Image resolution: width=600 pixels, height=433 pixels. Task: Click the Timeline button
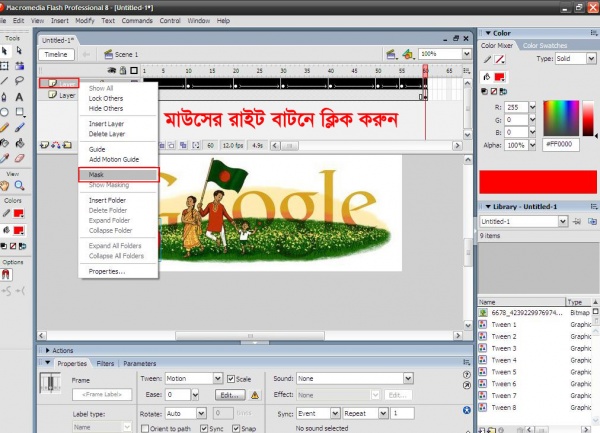coord(56,54)
